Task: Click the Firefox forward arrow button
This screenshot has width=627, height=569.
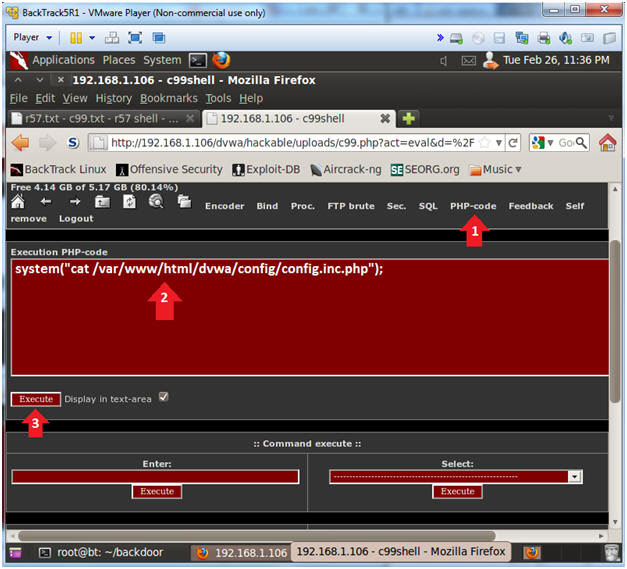Action: coord(47,143)
